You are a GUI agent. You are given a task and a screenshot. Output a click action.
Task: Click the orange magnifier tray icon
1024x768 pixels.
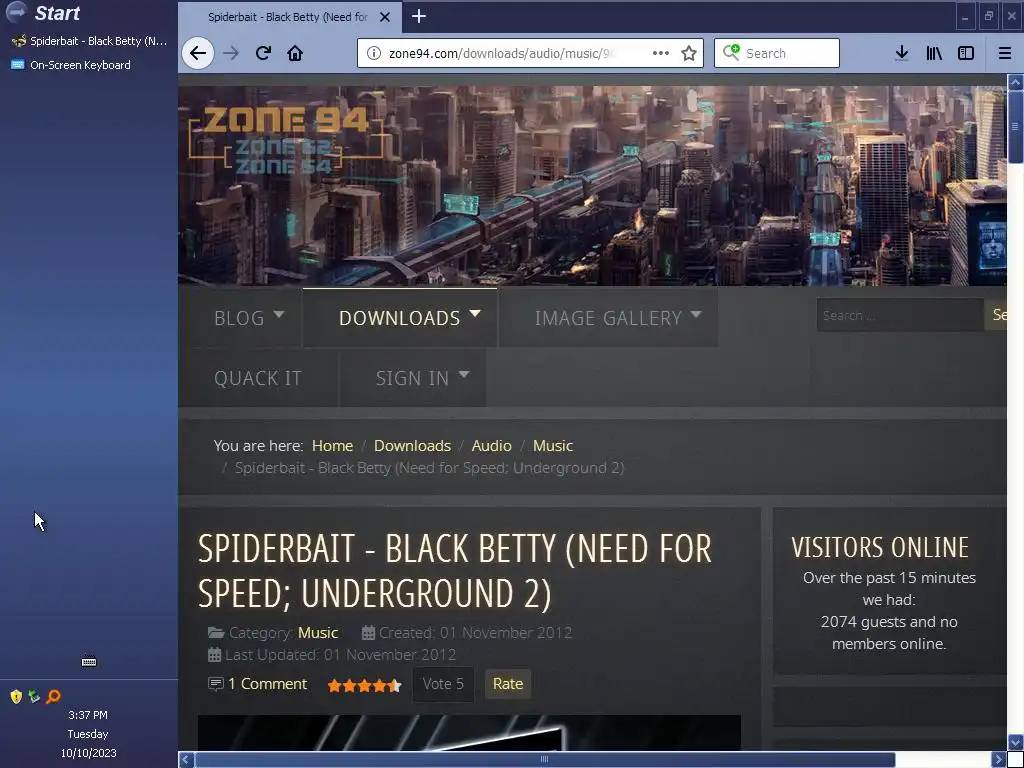tap(53, 696)
